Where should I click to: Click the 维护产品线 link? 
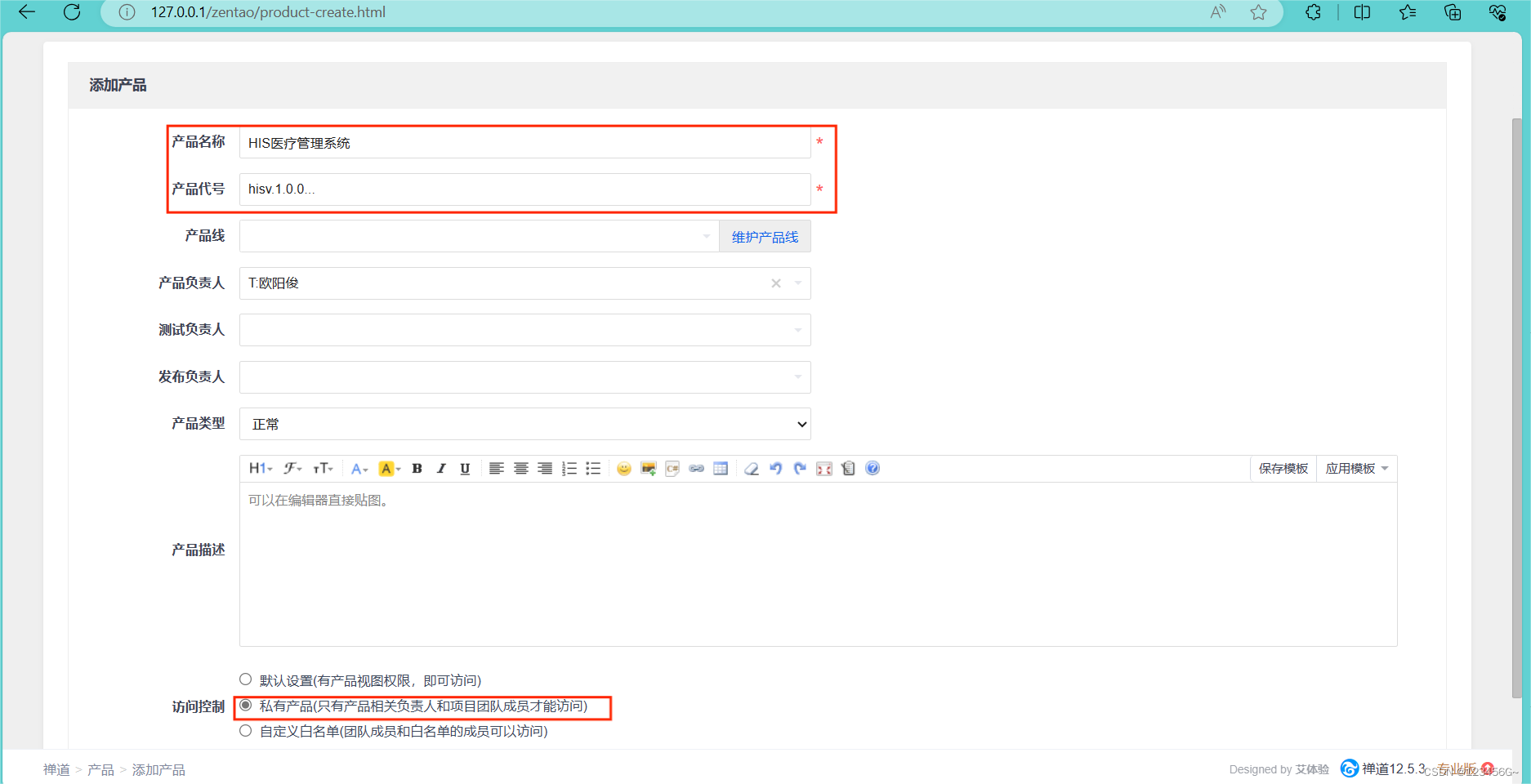tap(765, 237)
